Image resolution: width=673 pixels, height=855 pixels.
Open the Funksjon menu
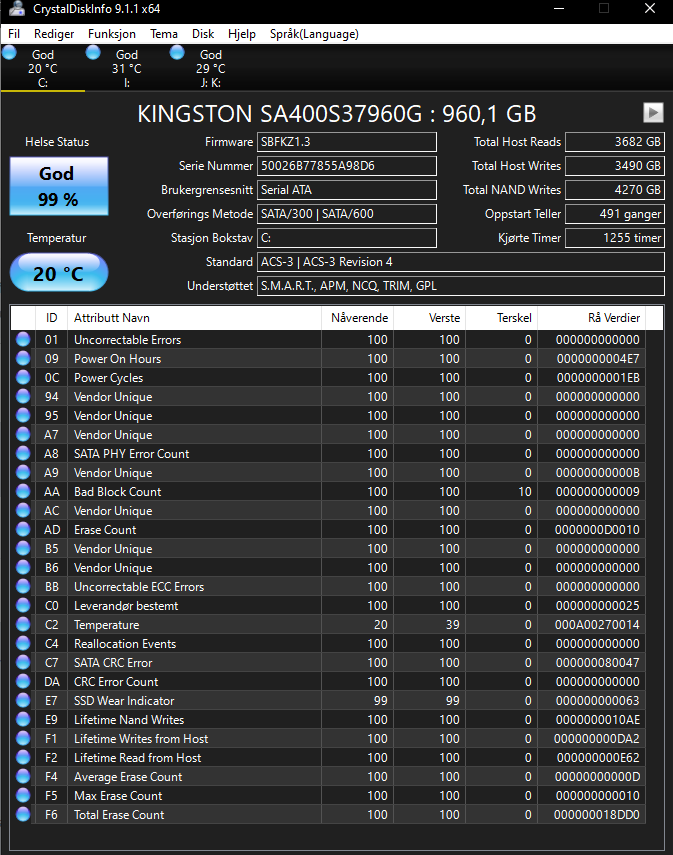point(112,34)
